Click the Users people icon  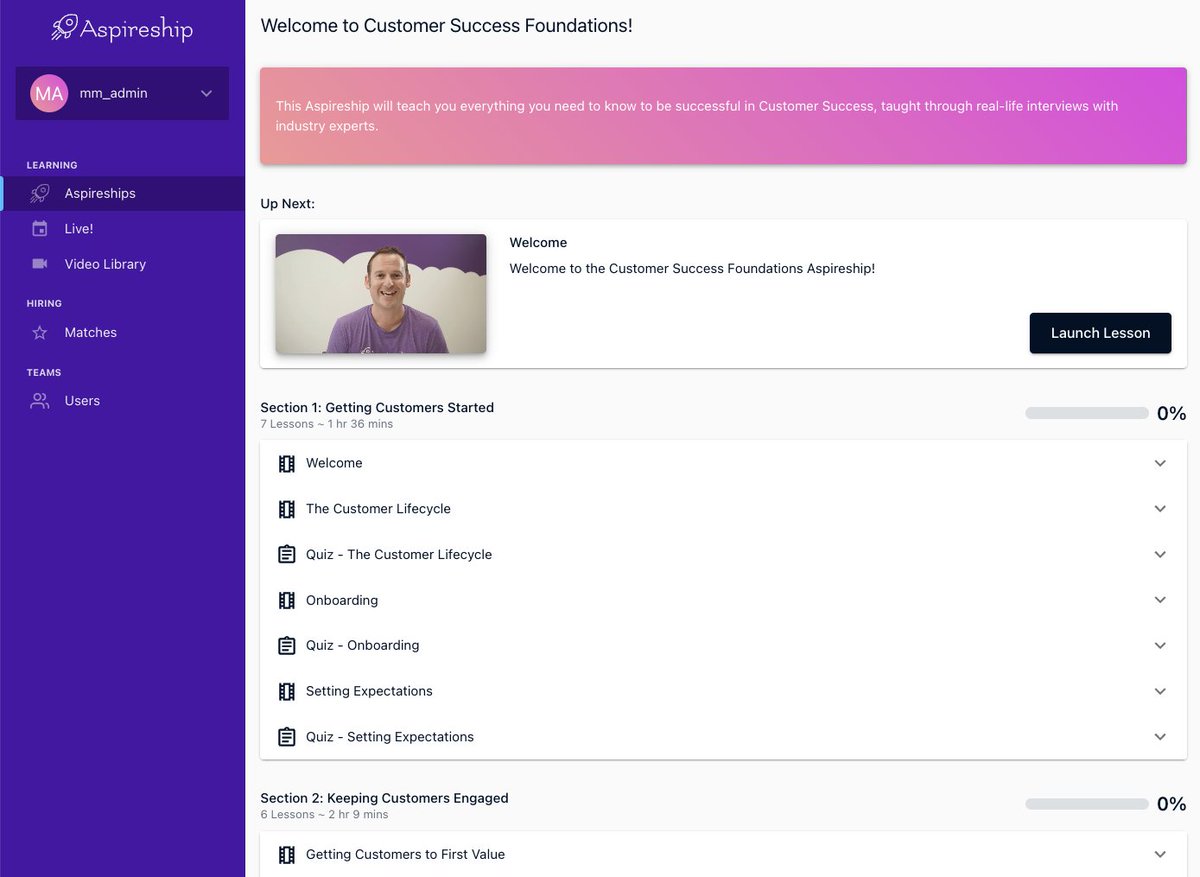[x=40, y=400]
